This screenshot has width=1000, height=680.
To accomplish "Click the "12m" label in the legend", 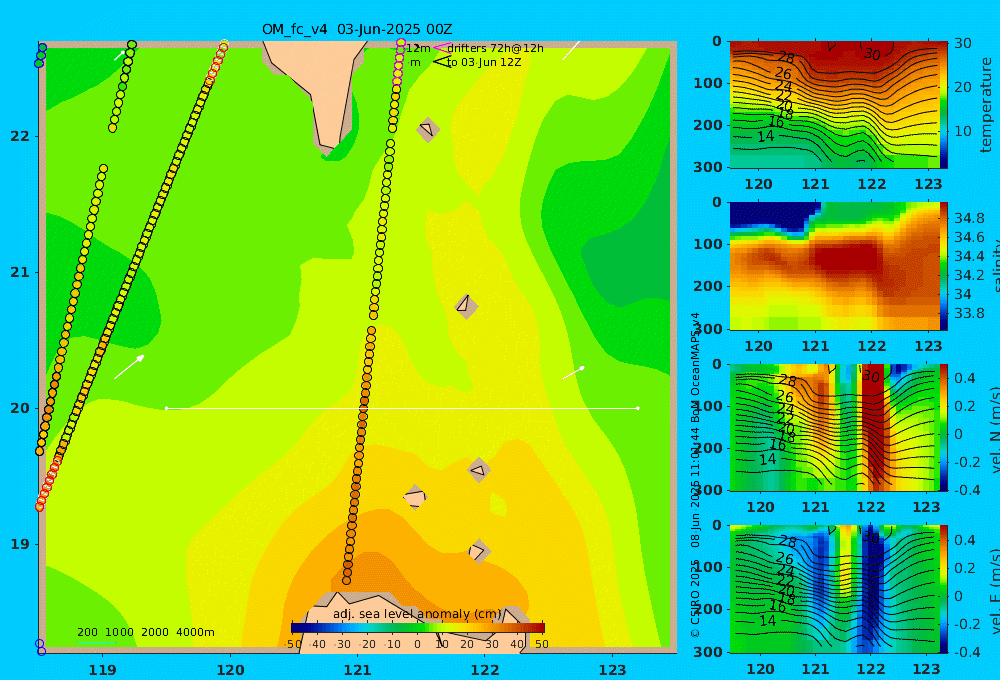I will pyautogui.click(x=418, y=48).
